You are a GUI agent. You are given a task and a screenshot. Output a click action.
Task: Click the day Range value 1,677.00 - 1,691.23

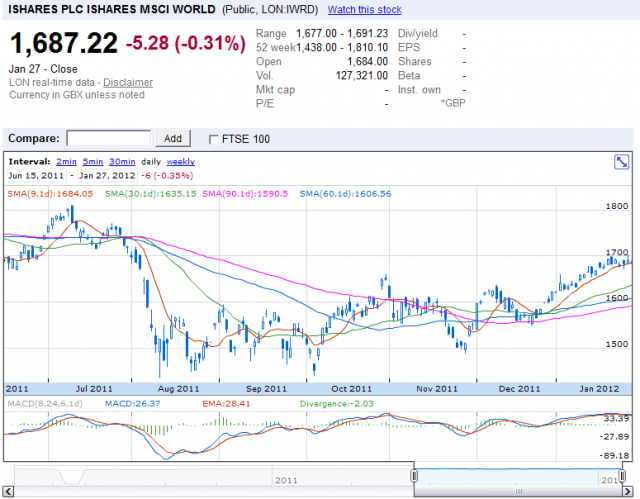point(342,33)
